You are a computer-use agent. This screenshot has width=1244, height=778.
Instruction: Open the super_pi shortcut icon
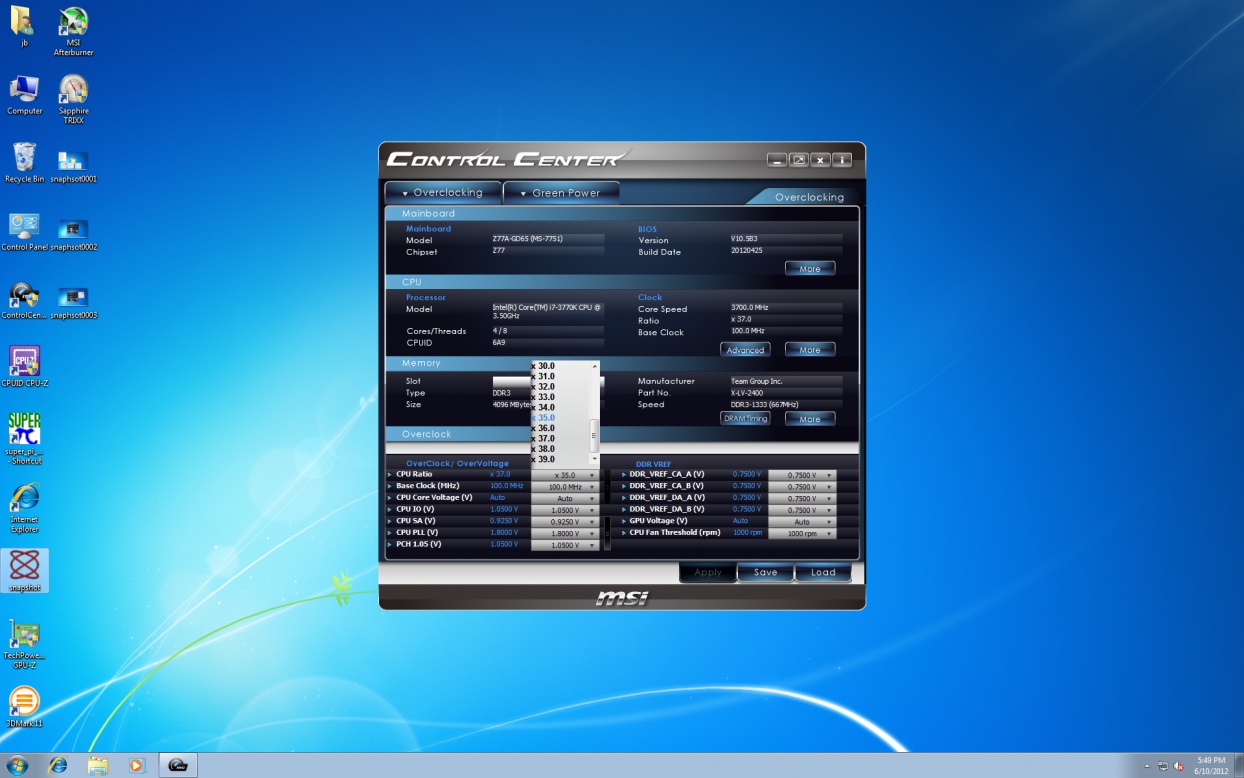point(24,428)
